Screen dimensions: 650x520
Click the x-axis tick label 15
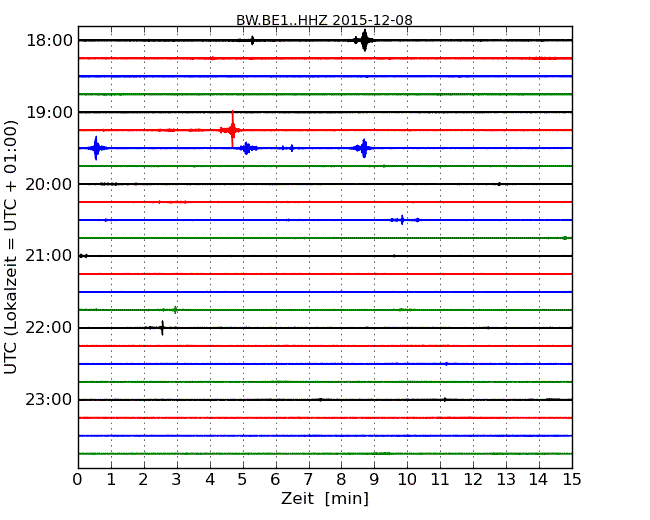coord(572,479)
